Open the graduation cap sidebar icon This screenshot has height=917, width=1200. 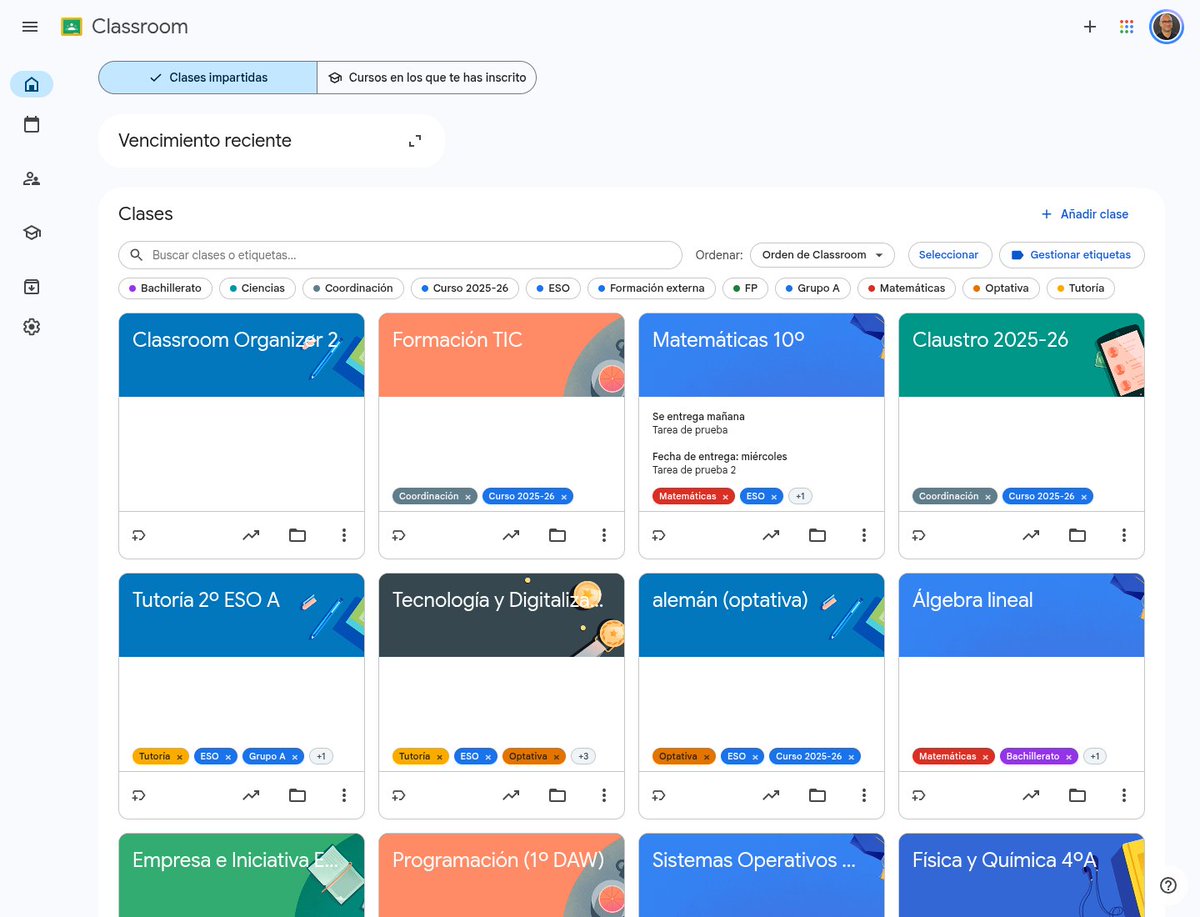coord(32,232)
